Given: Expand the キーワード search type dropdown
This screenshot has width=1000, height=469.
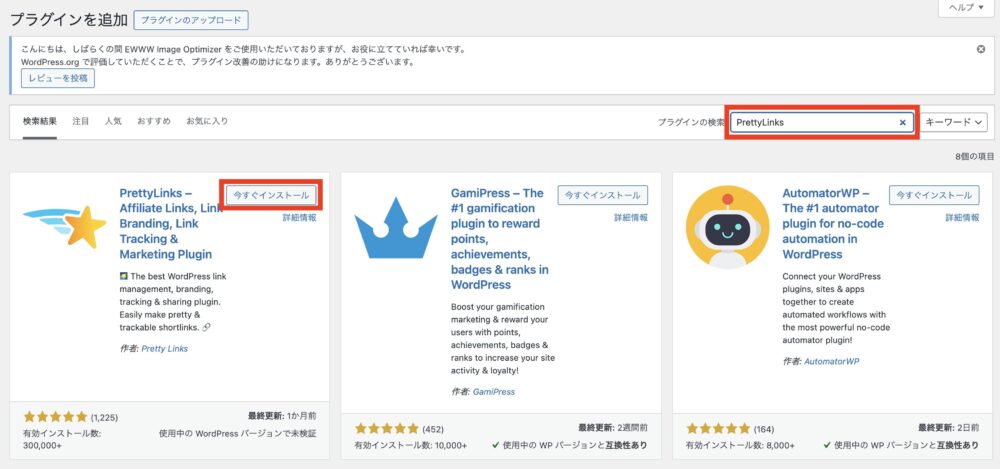Looking at the screenshot, I should click(955, 122).
